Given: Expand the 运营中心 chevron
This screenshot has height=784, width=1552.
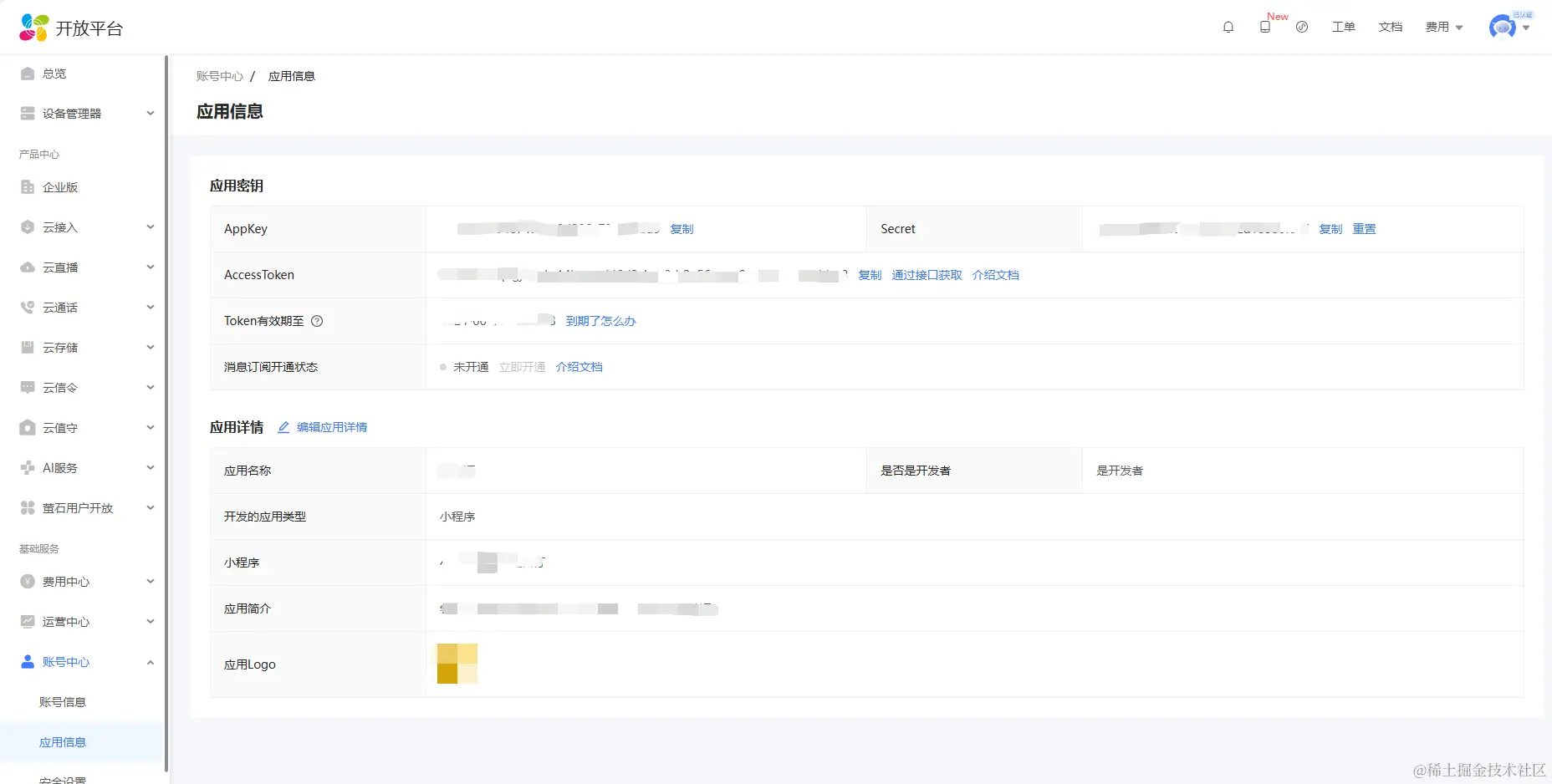Looking at the screenshot, I should point(151,622).
